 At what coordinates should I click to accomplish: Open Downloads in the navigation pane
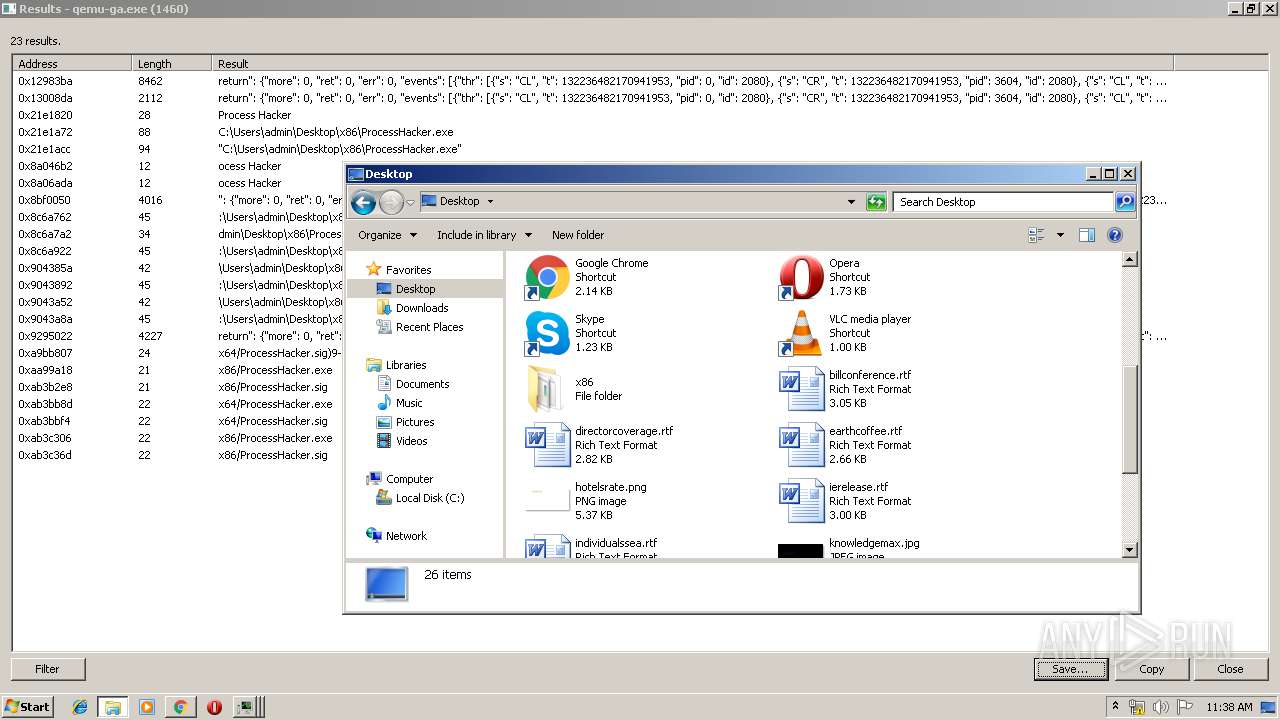[x=421, y=307]
